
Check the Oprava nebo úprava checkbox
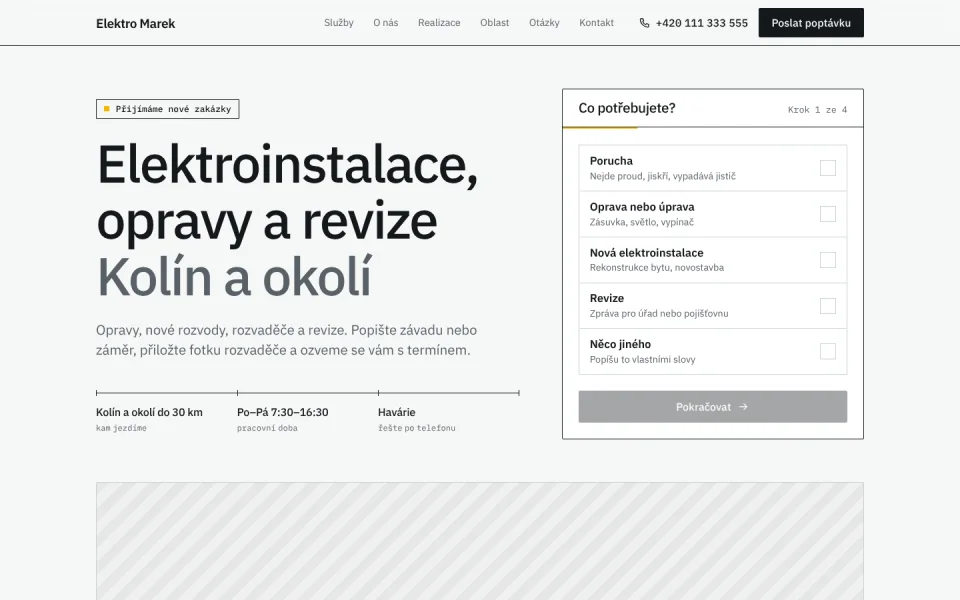(828, 214)
